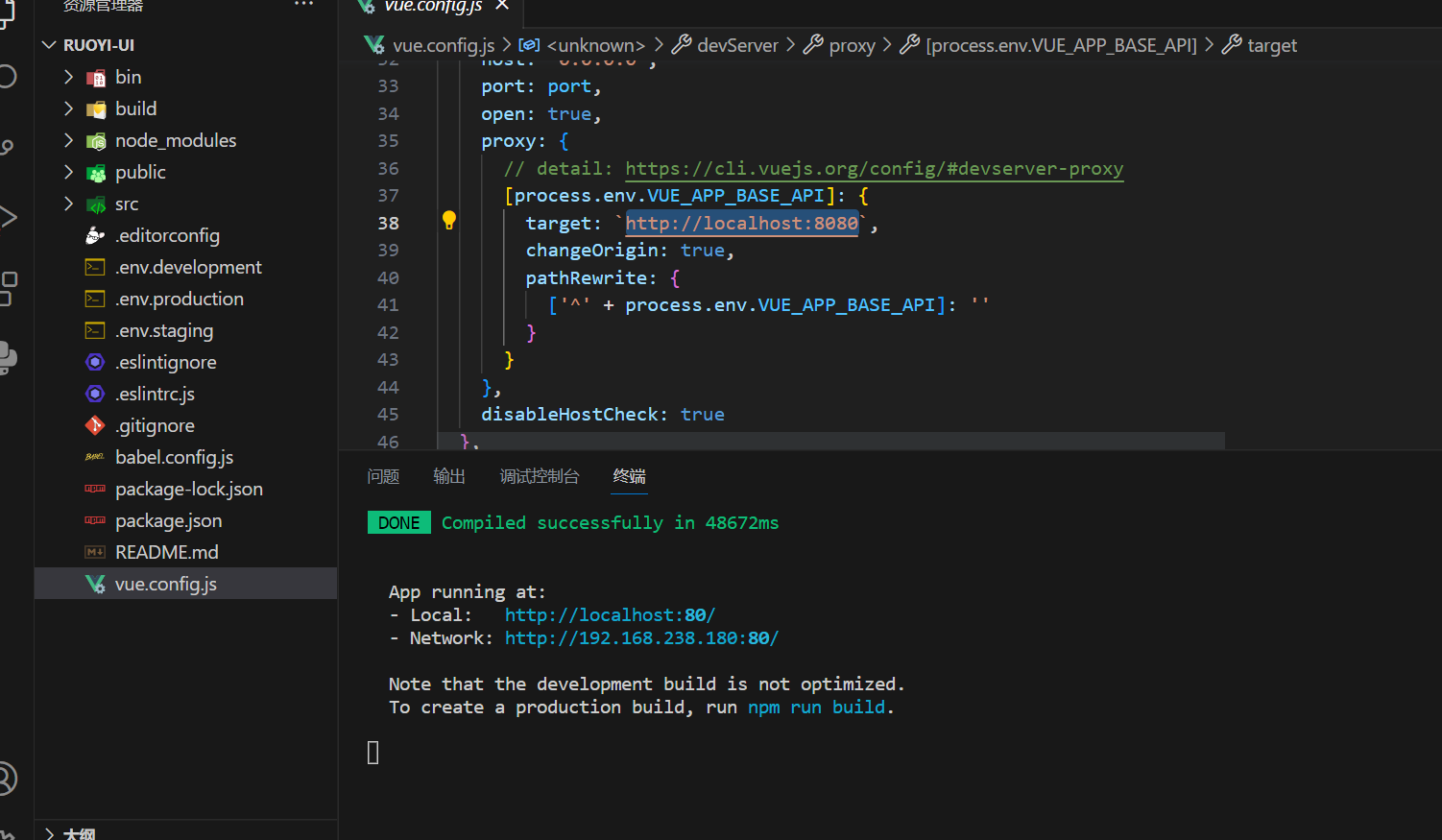Click [process.env.VUE_APP_BASE_API] breadcrumb segment

point(1061,45)
